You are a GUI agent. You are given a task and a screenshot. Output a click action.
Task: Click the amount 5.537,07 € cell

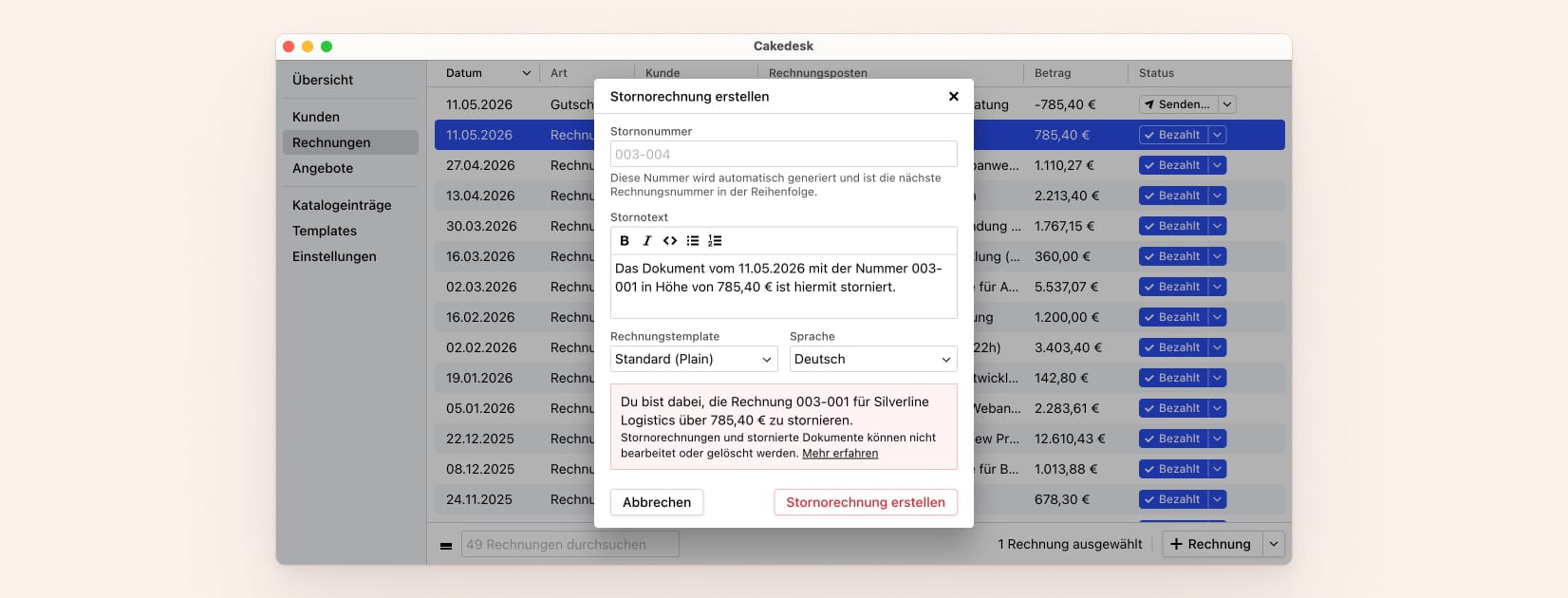click(1067, 287)
